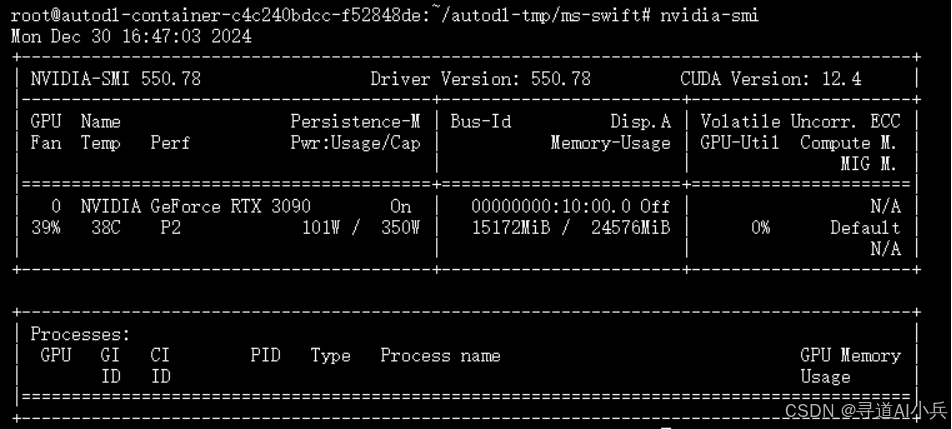
Task: Click the Processes: section label
Action: tap(80, 334)
